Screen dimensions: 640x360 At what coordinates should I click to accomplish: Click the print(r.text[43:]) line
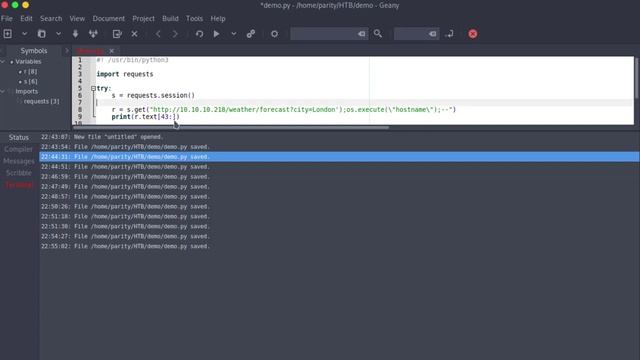(145, 117)
